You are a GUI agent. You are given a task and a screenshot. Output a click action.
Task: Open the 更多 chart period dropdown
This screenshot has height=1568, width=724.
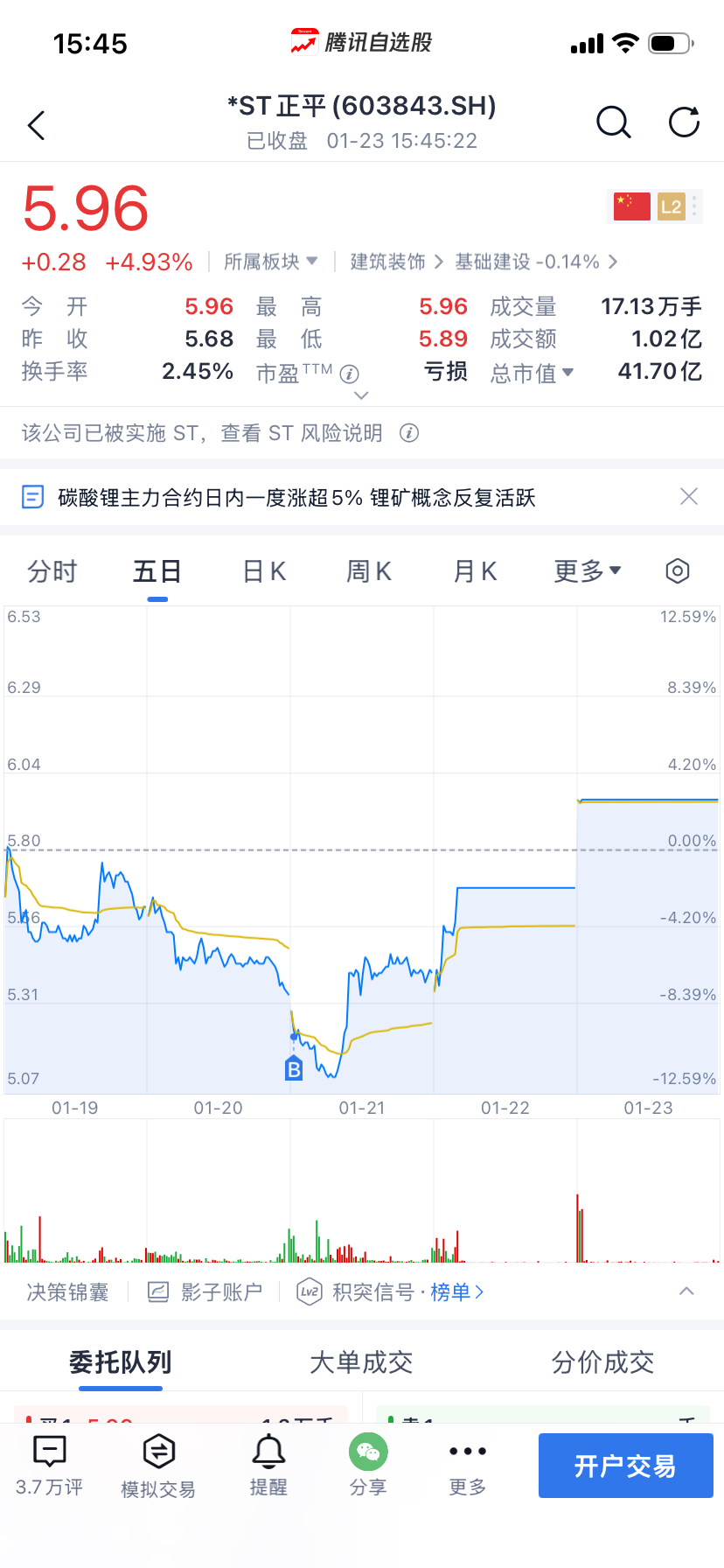click(588, 571)
